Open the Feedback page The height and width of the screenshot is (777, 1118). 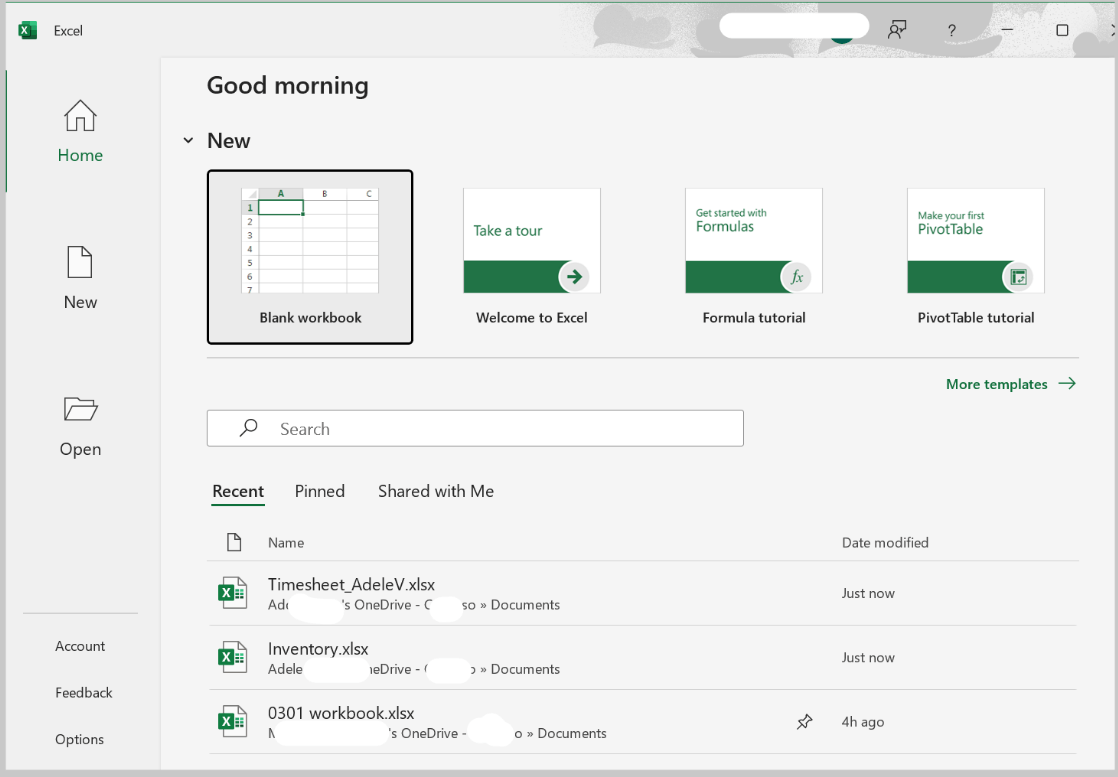[83, 692]
